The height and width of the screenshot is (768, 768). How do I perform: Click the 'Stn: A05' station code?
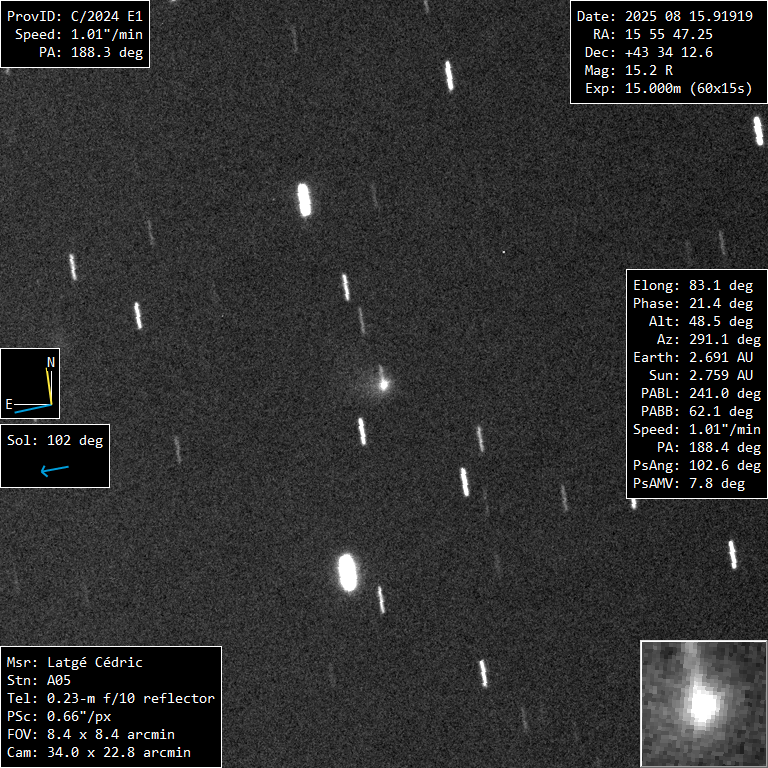(39, 681)
